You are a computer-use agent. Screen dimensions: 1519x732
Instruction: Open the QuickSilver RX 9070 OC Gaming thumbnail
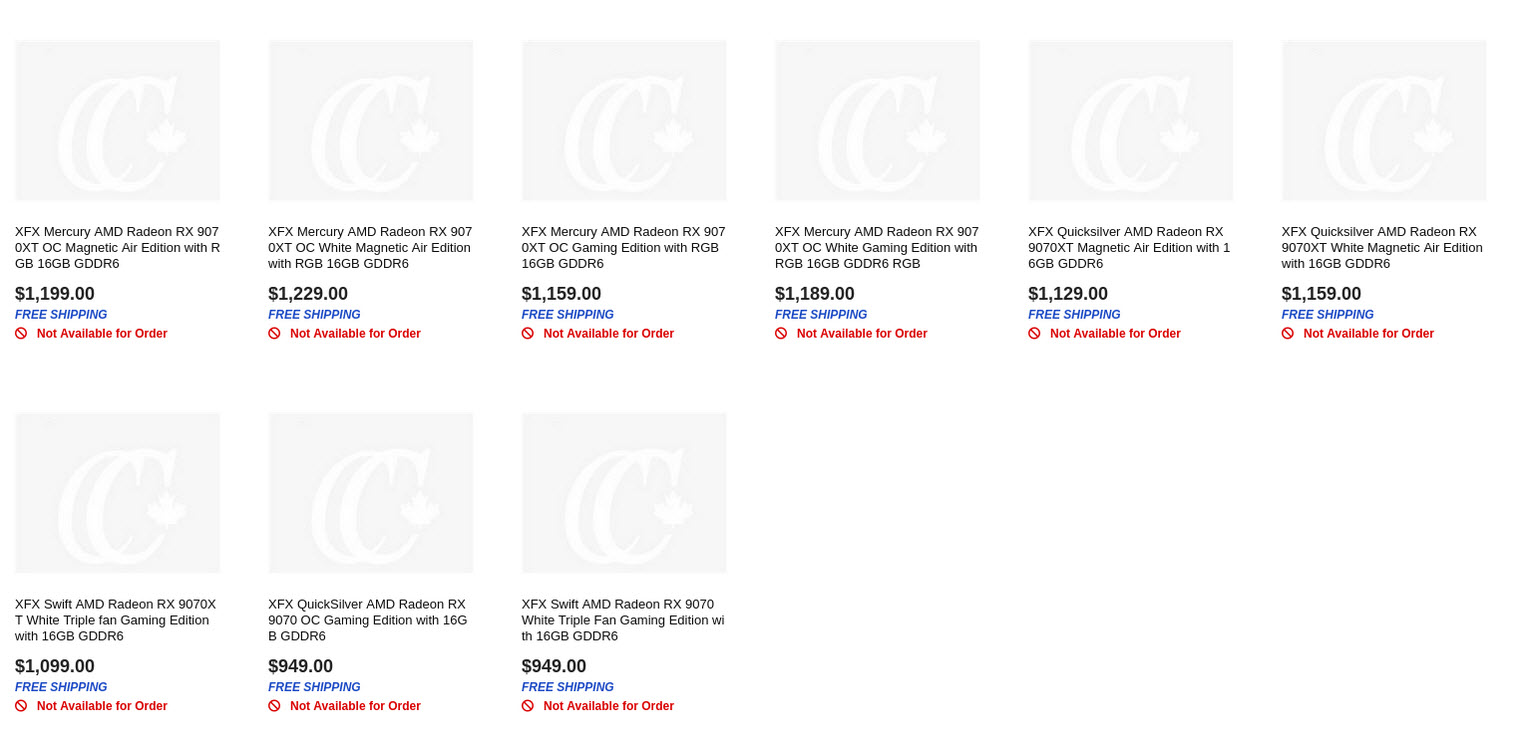point(370,493)
